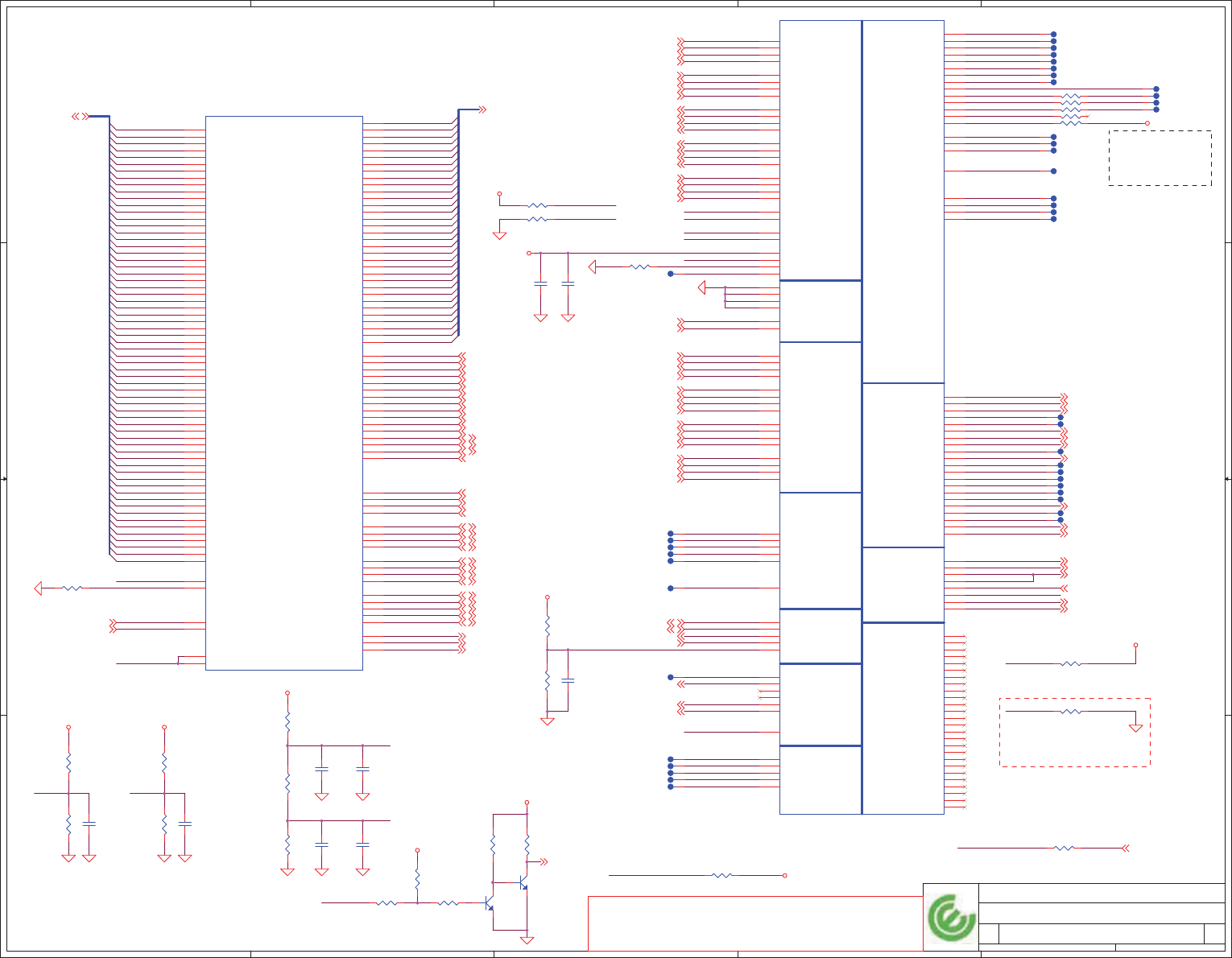This screenshot has width=1232, height=958.
Task: Click the bus port arrow at the large IC's upper-left bus
Action: tap(80, 117)
